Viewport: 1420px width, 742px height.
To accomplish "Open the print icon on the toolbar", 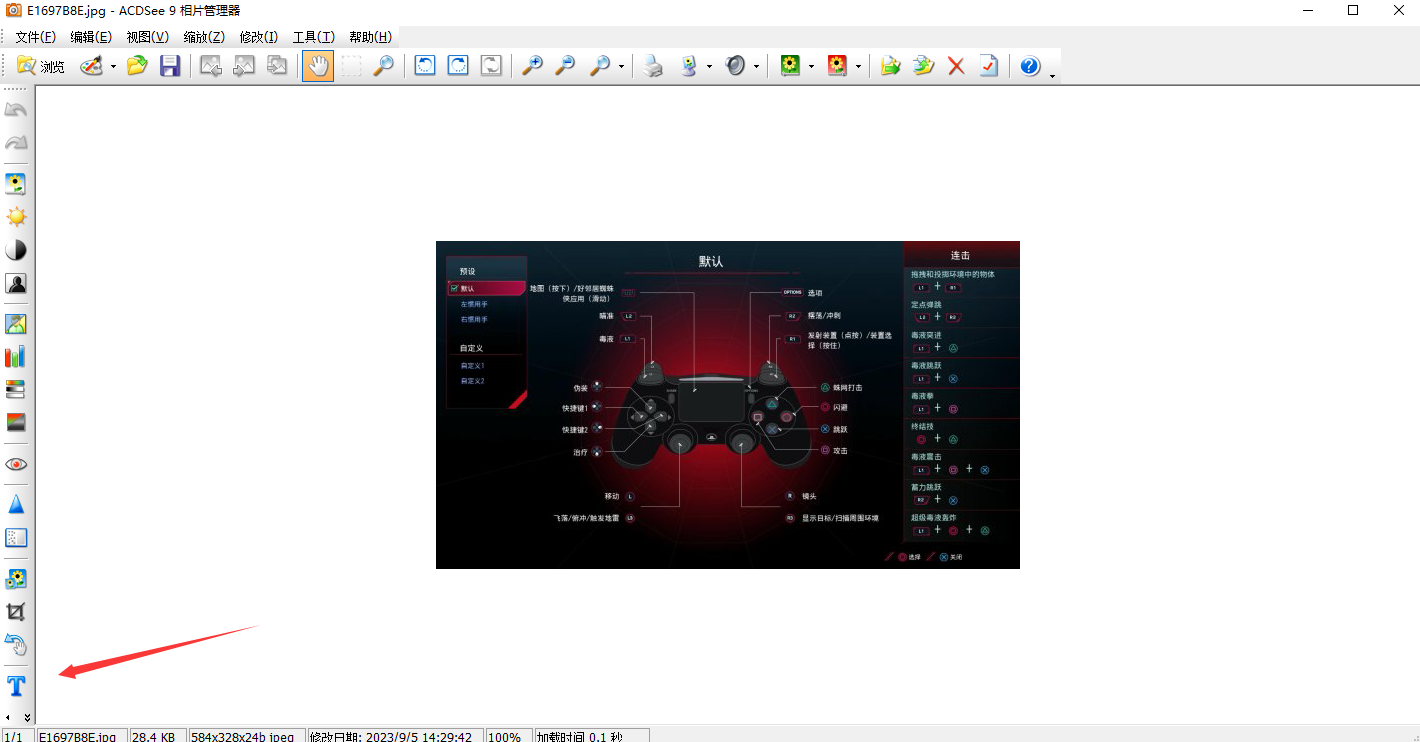I will coord(653,65).
